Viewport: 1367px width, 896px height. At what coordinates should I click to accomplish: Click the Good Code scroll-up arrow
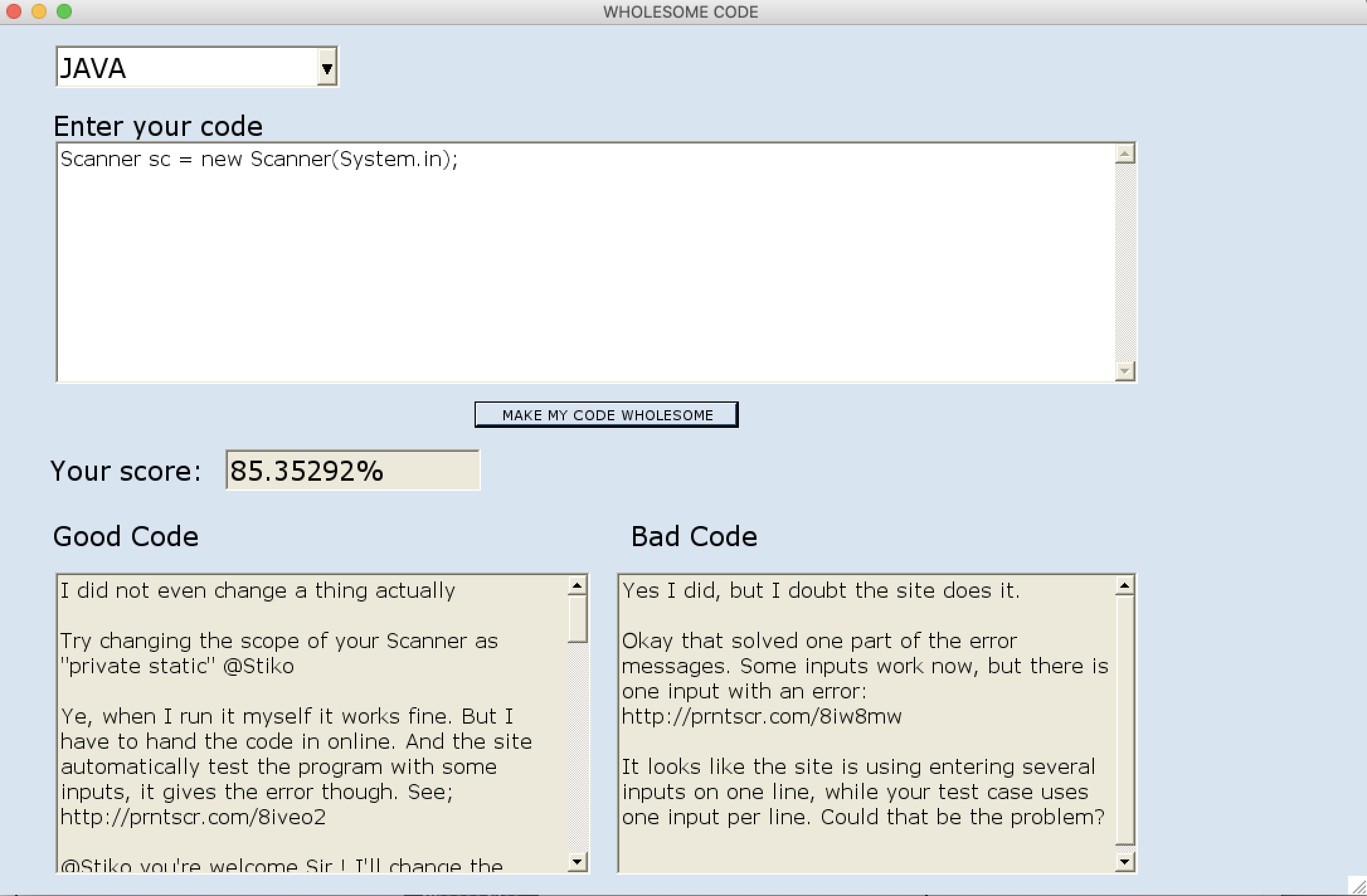(x=577, y=586)
